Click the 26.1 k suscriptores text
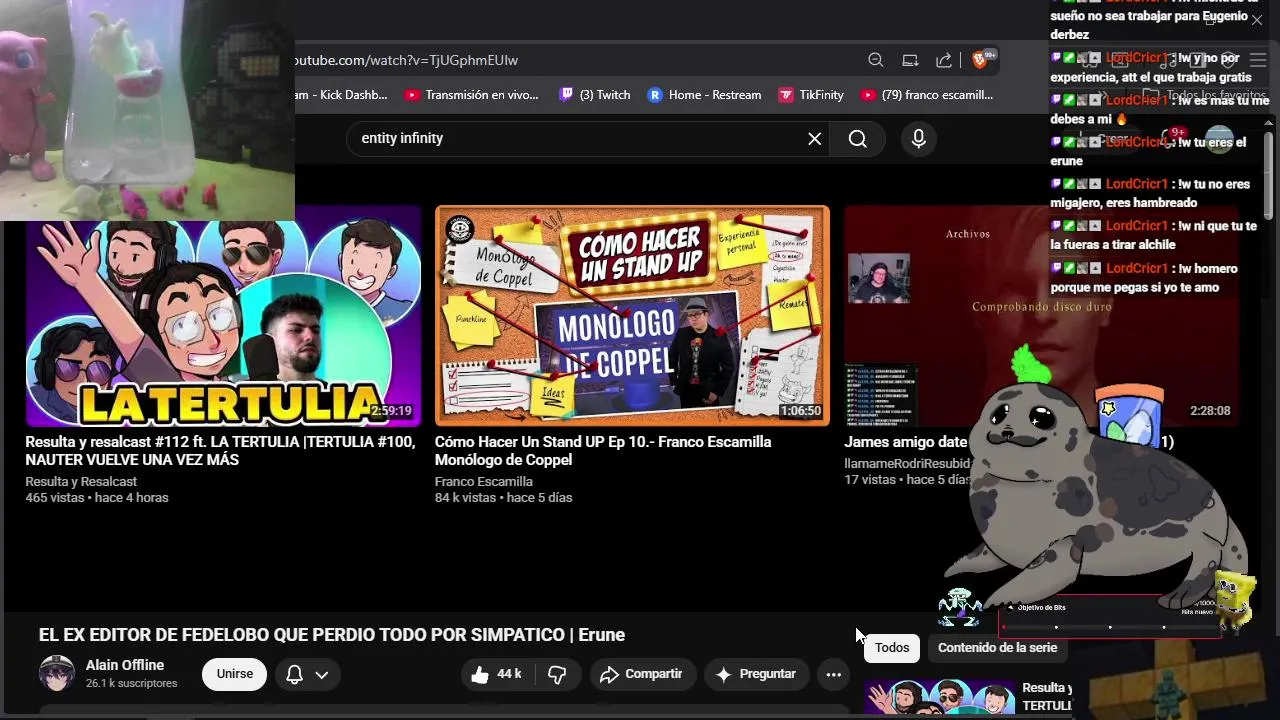 pos(131,684)
